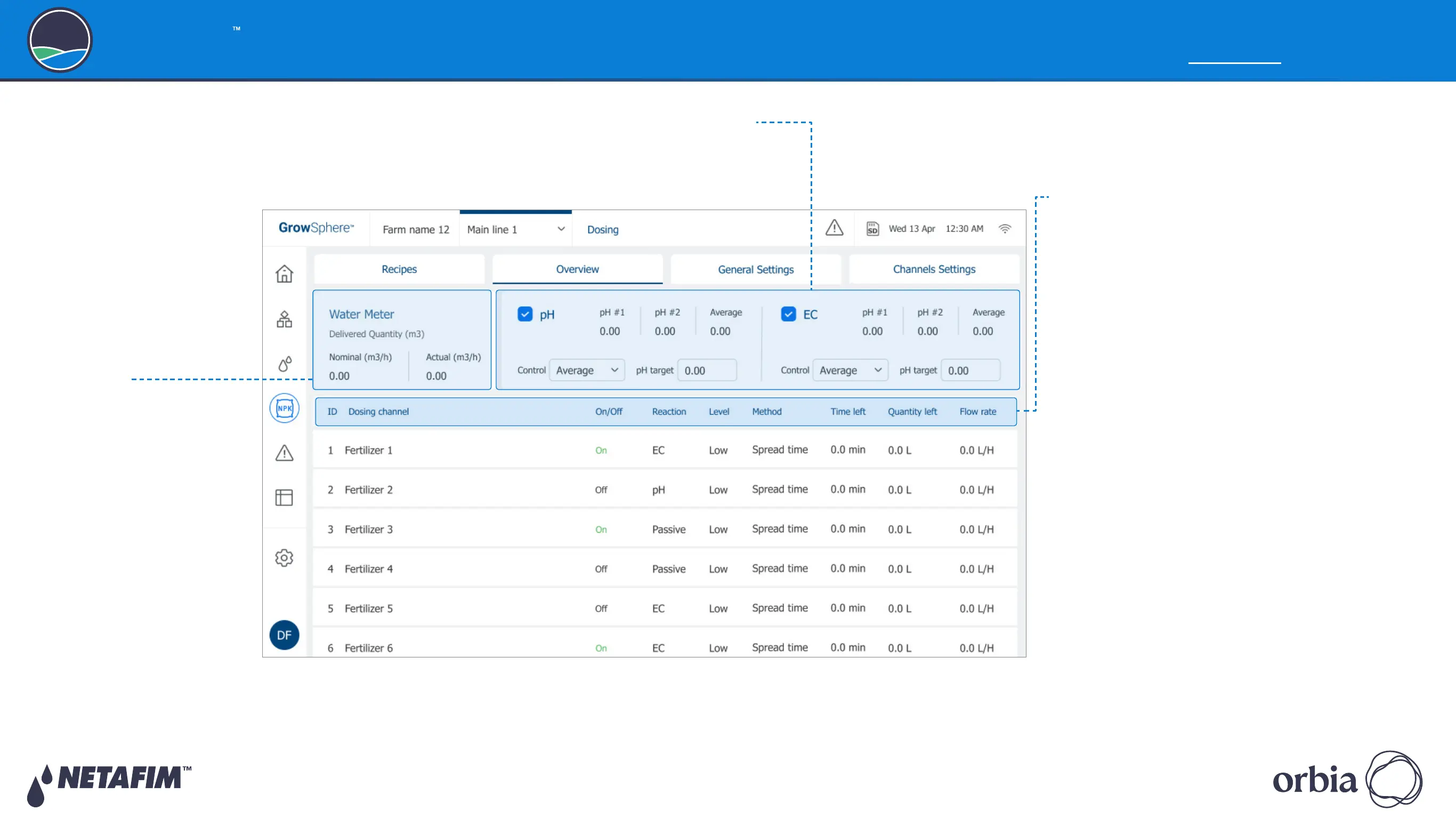Image resolution: width=1456 pixels, height=819 pixels.
Task: Click the Time left column header
Action: pos(848,412)
